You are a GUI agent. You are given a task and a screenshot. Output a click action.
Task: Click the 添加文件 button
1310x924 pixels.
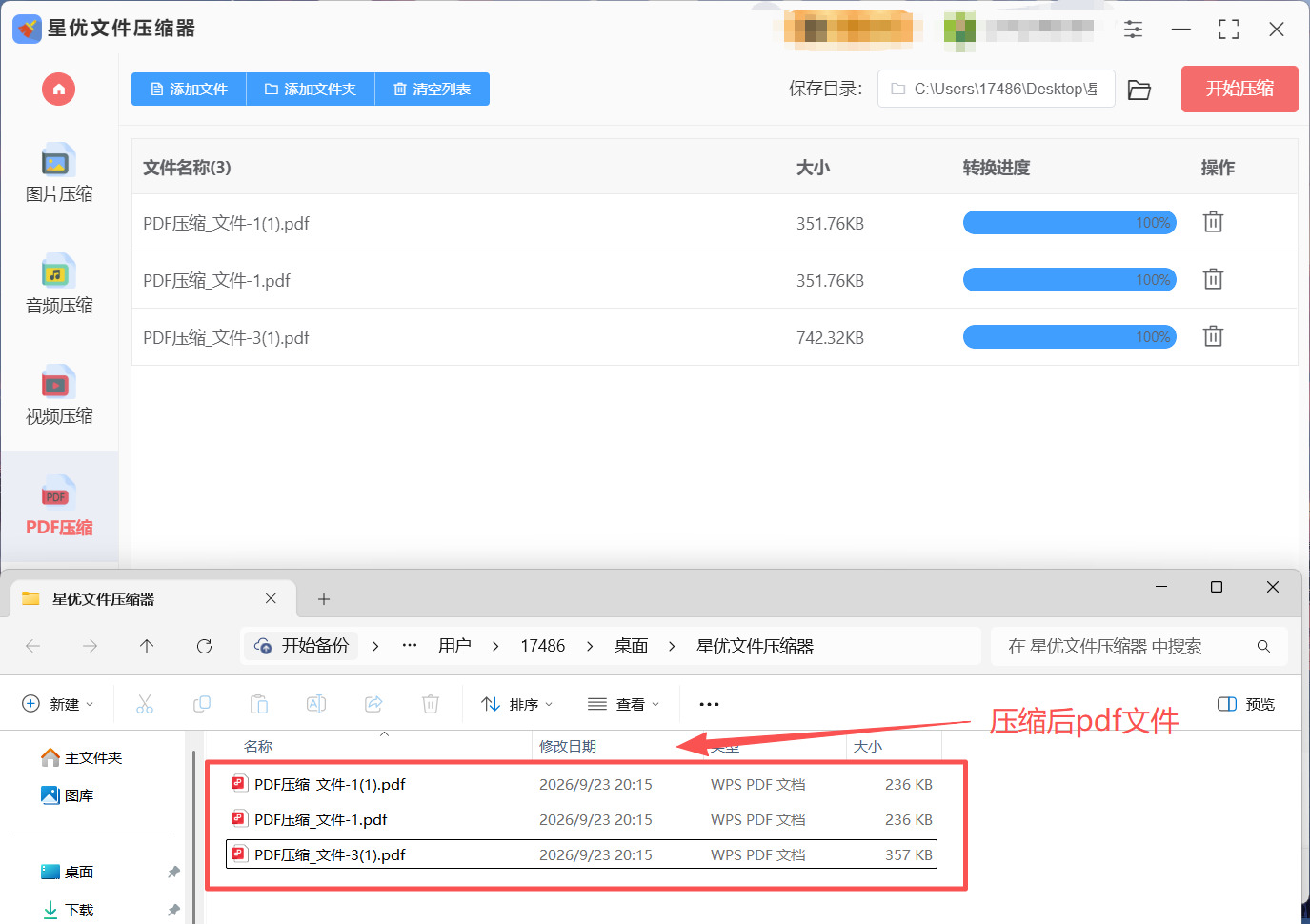[x=189, y=89]
